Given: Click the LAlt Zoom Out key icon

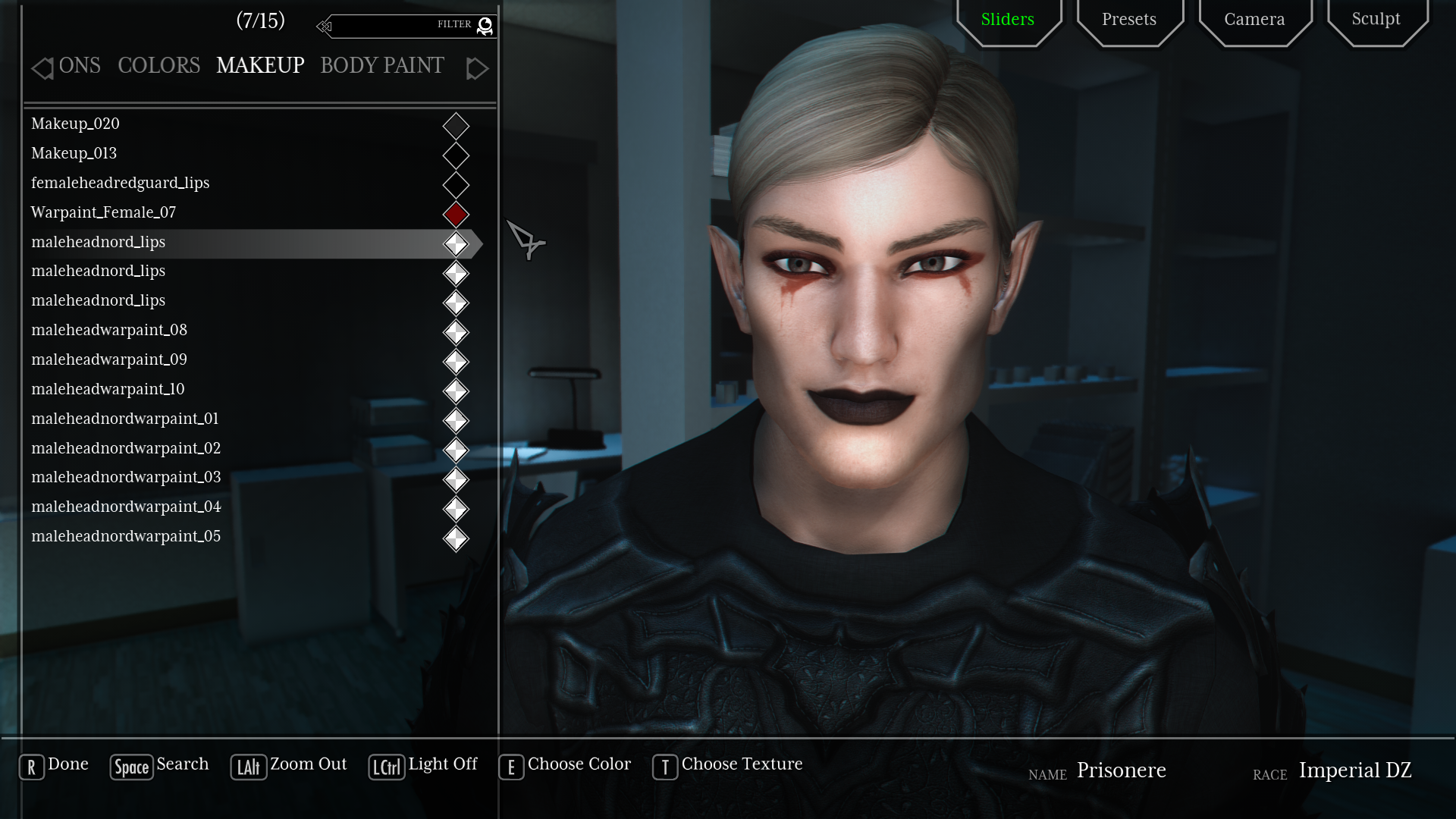Looking at the screenshot, I should point(248,767).
